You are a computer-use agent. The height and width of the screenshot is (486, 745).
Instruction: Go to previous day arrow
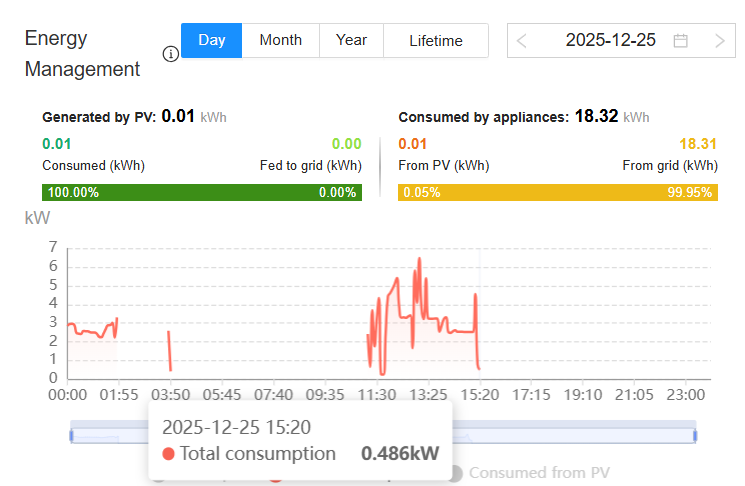tap(521, 41)
